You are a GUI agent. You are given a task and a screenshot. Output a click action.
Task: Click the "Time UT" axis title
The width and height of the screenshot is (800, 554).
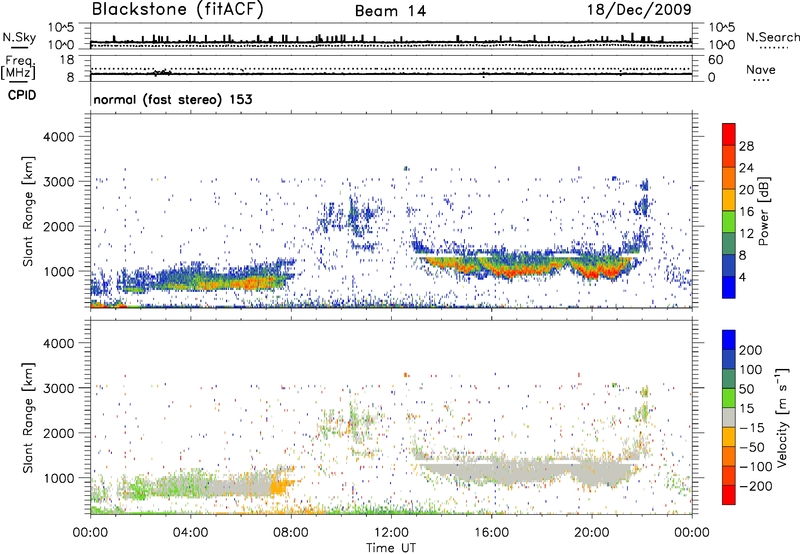point(391,548)
